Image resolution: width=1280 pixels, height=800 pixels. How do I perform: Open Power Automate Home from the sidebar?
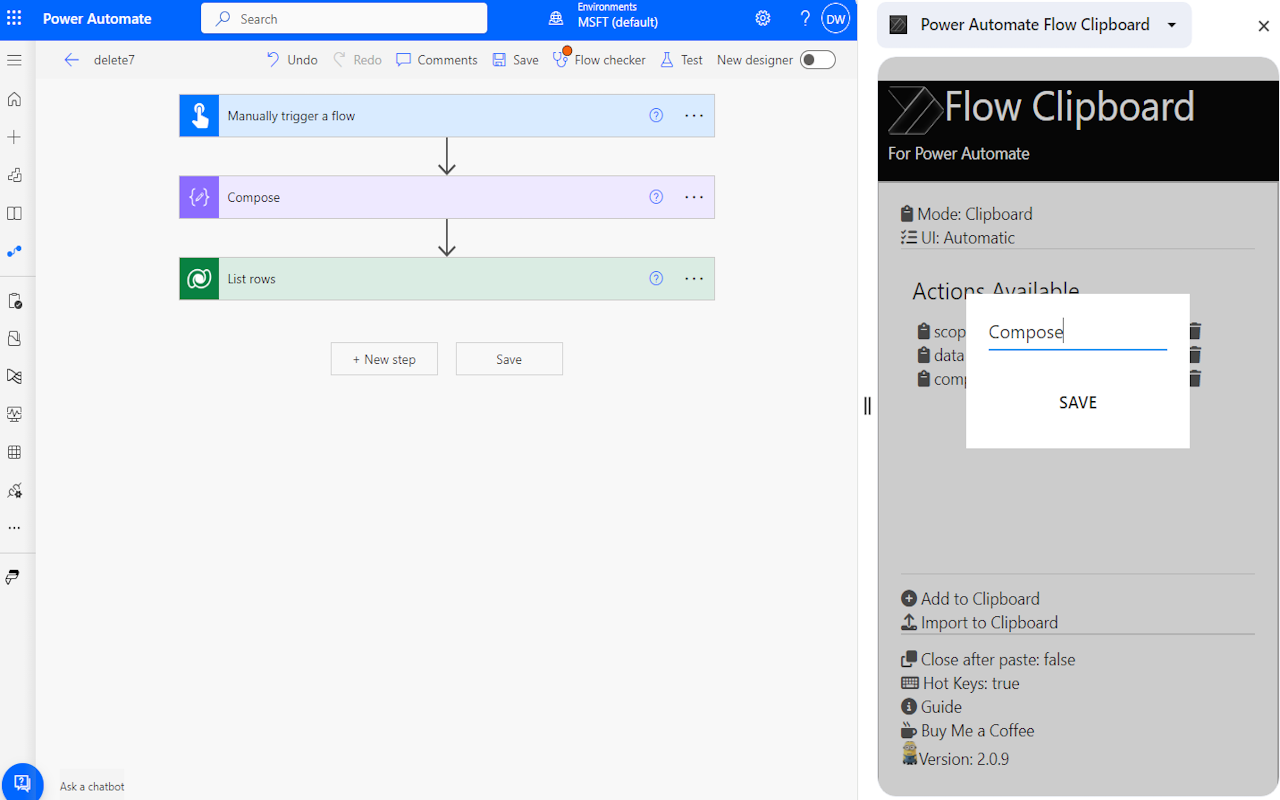[x=14, y=99]
